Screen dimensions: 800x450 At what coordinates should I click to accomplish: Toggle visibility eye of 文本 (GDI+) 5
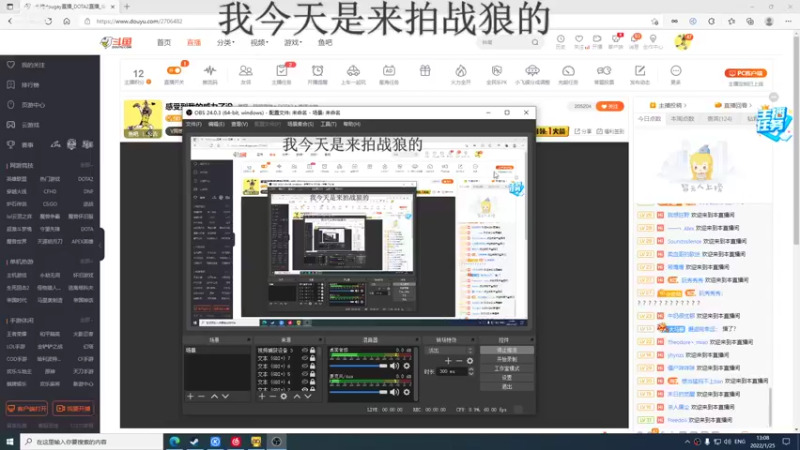pos(305,374)
